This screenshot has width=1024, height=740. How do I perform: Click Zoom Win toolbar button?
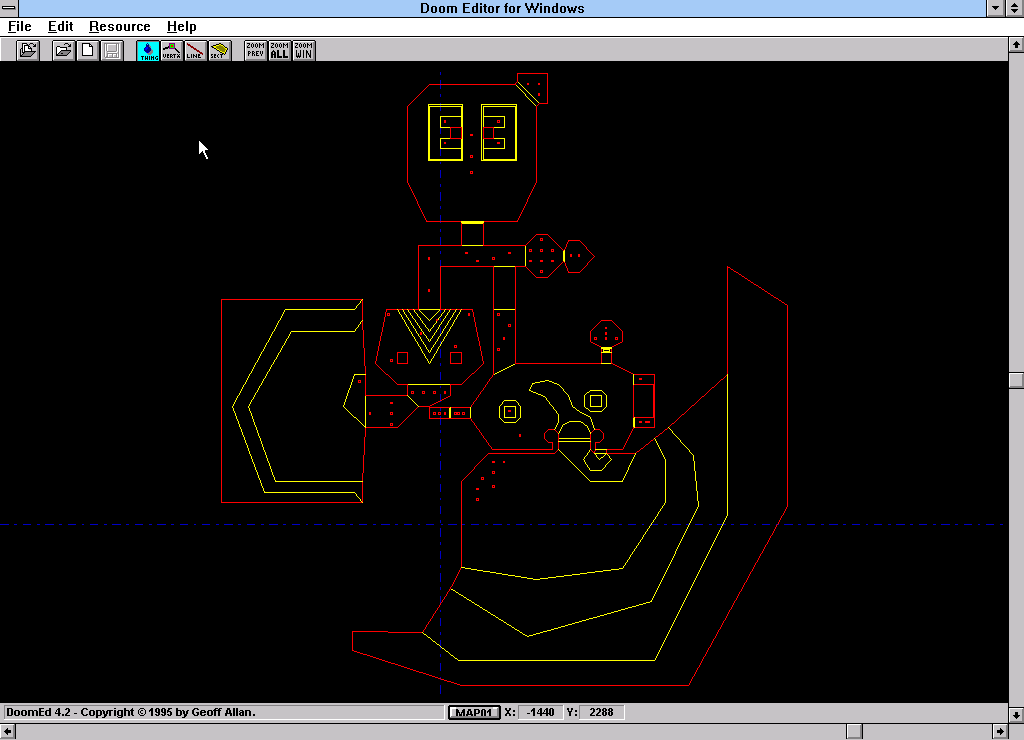tap(304, 50)
